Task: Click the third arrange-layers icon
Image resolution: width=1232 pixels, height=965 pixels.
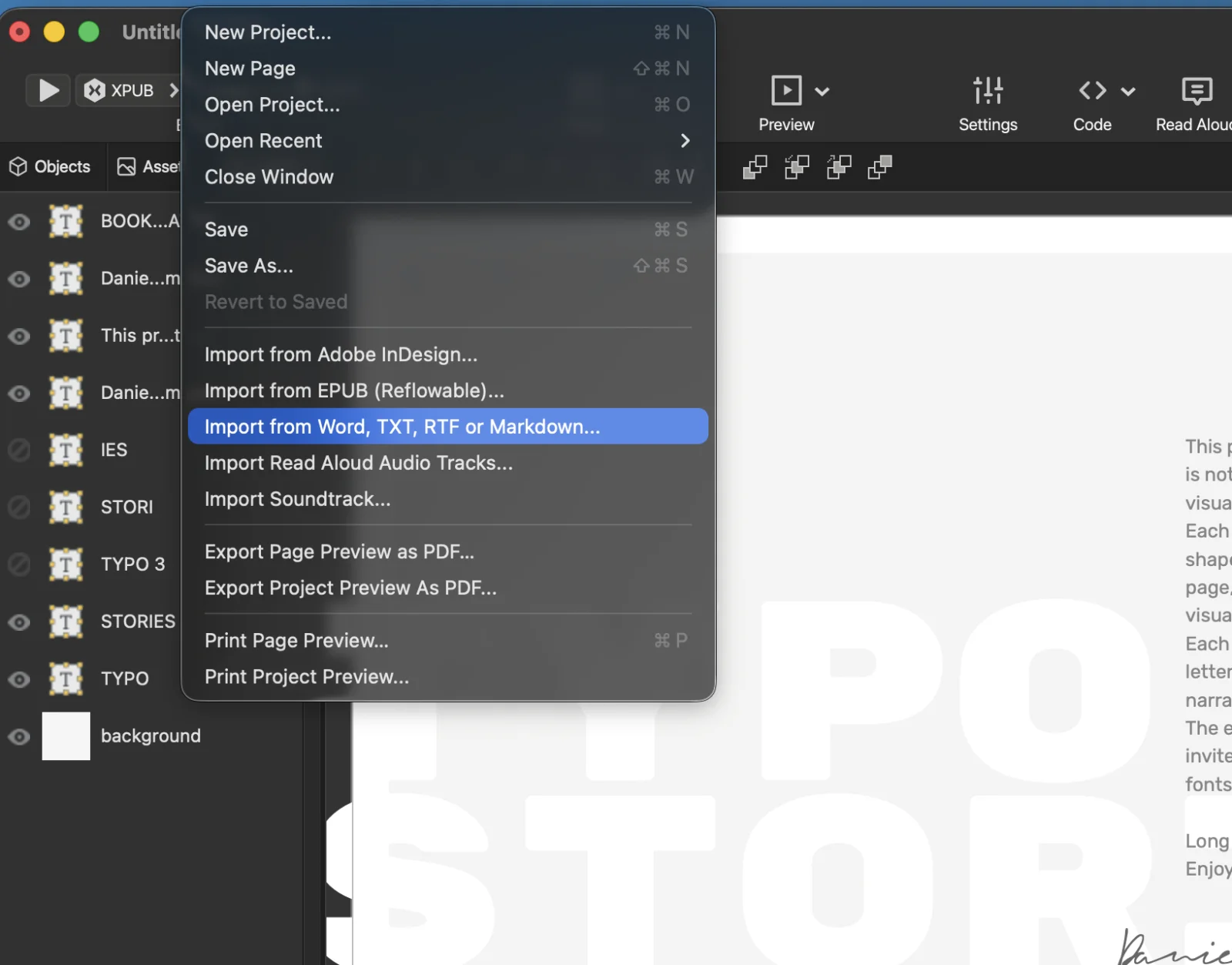Action: 839,166
